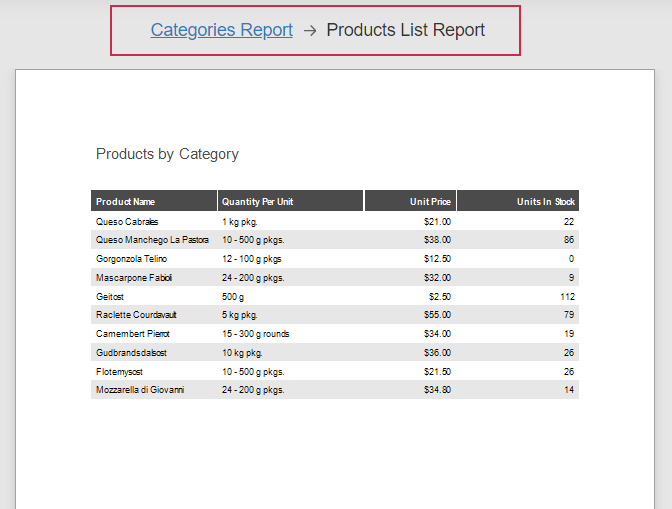Click the Geitost product name
The height and width of the screenshot is (509, 672).
111,297
